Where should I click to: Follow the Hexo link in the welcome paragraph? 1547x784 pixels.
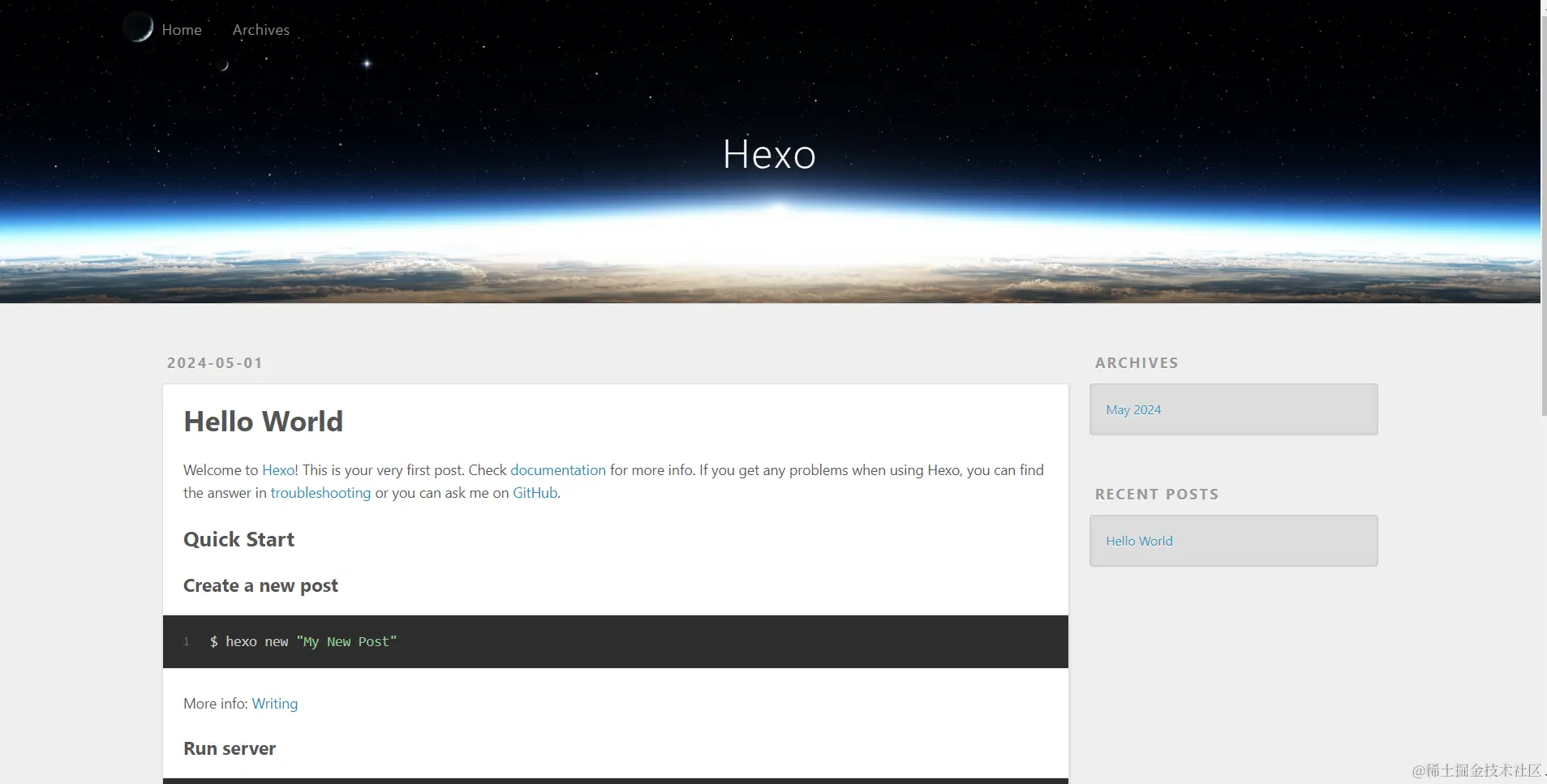tap(278, 469)
